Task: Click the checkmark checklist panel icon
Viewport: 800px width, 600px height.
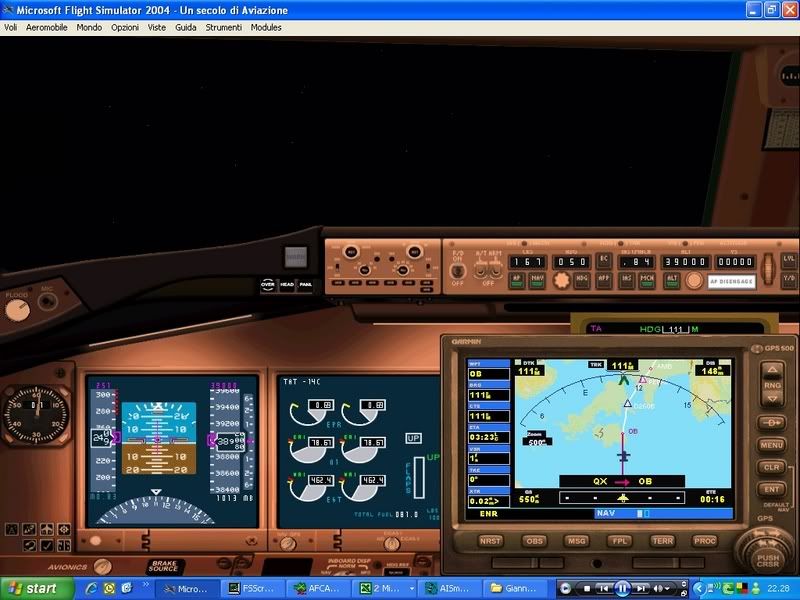Action: point(46,545)
